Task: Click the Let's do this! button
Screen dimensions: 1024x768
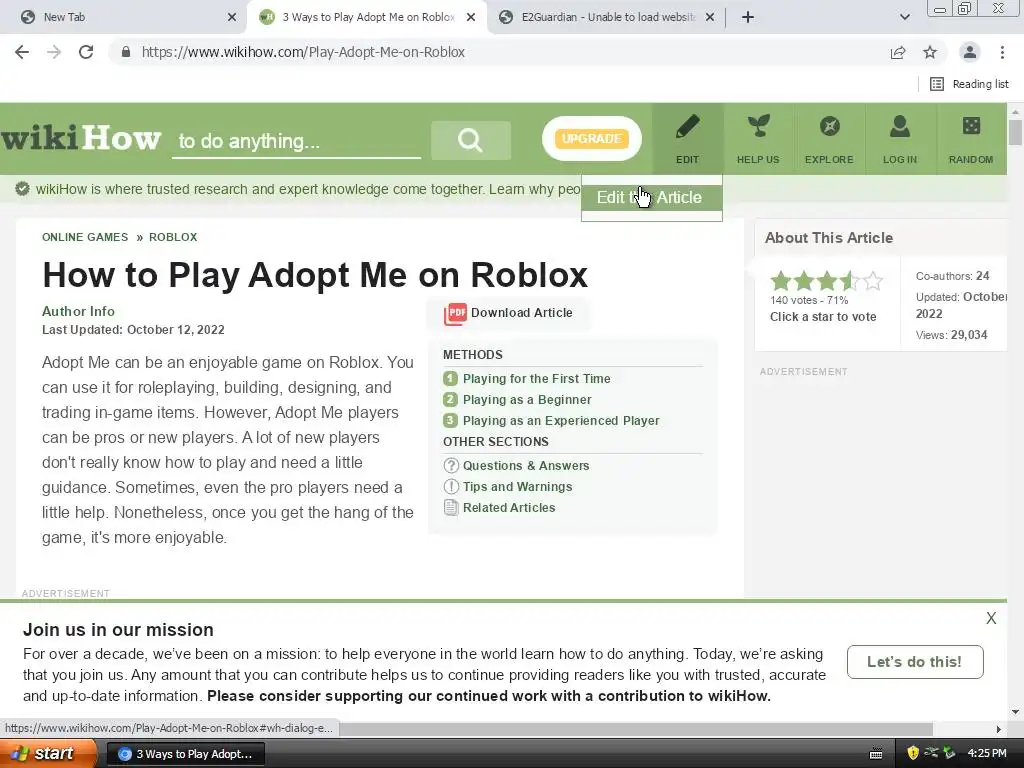Action: [x=915, y=662]
